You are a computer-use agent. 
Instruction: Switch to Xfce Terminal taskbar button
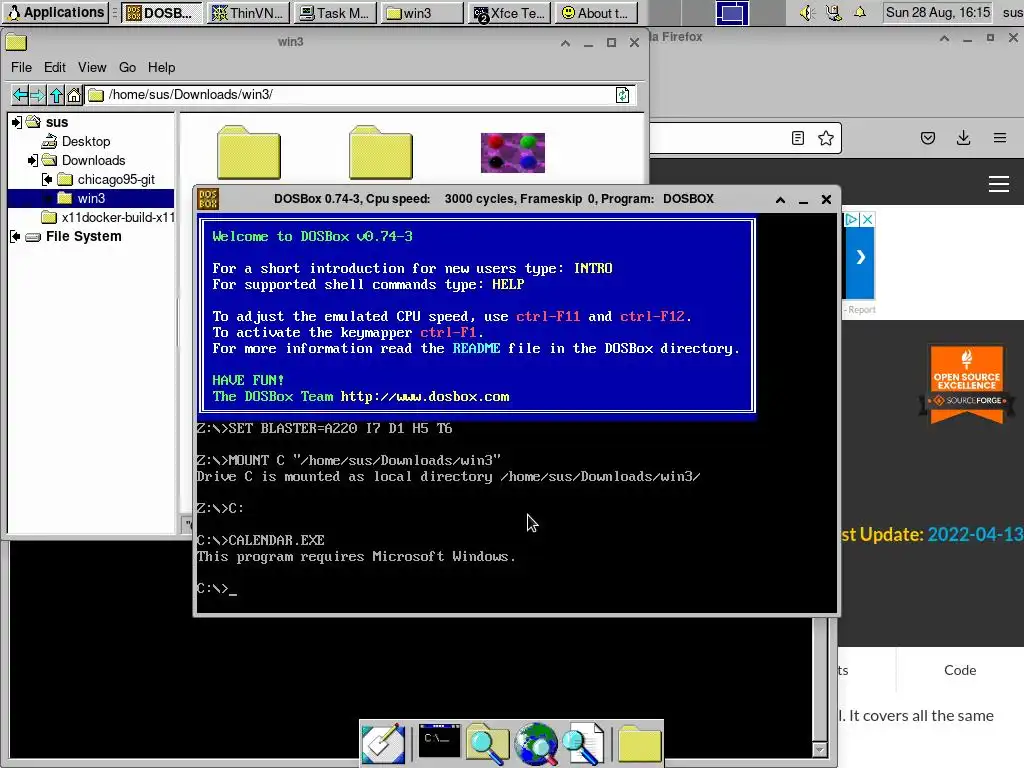tap(509, 13)
